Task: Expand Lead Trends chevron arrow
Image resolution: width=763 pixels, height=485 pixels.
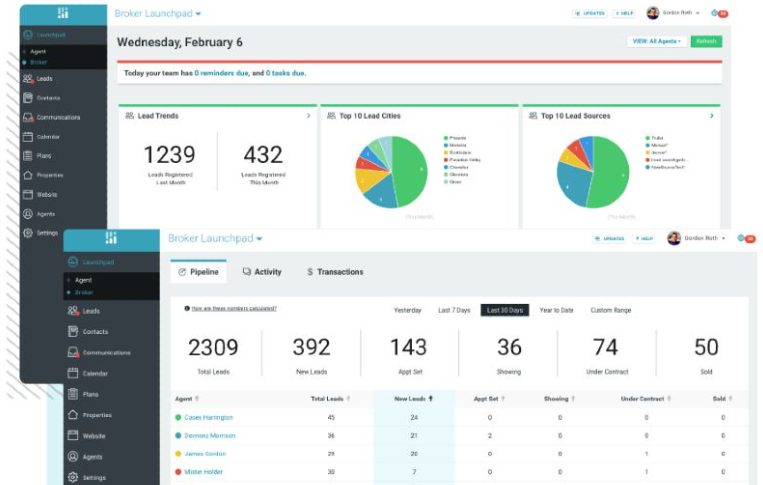Action: [309, 116]
